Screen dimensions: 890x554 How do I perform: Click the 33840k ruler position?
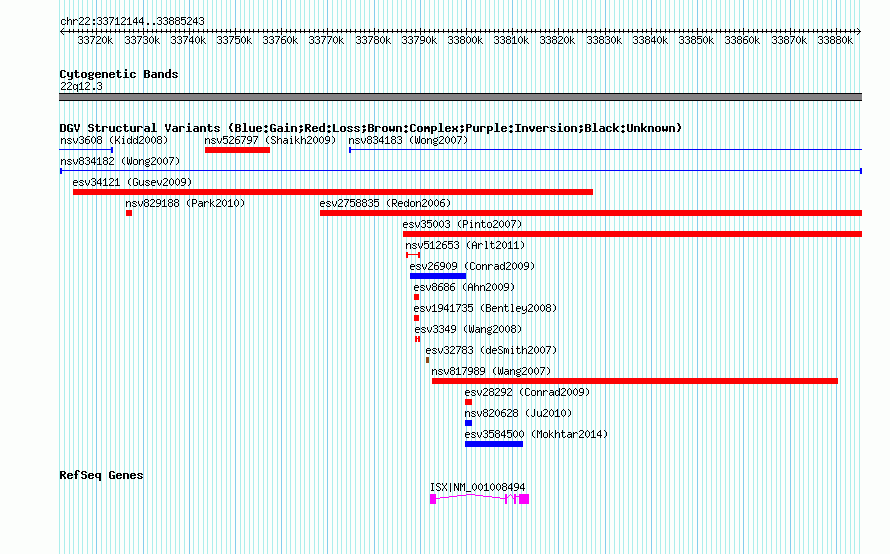tap(650, 40)
